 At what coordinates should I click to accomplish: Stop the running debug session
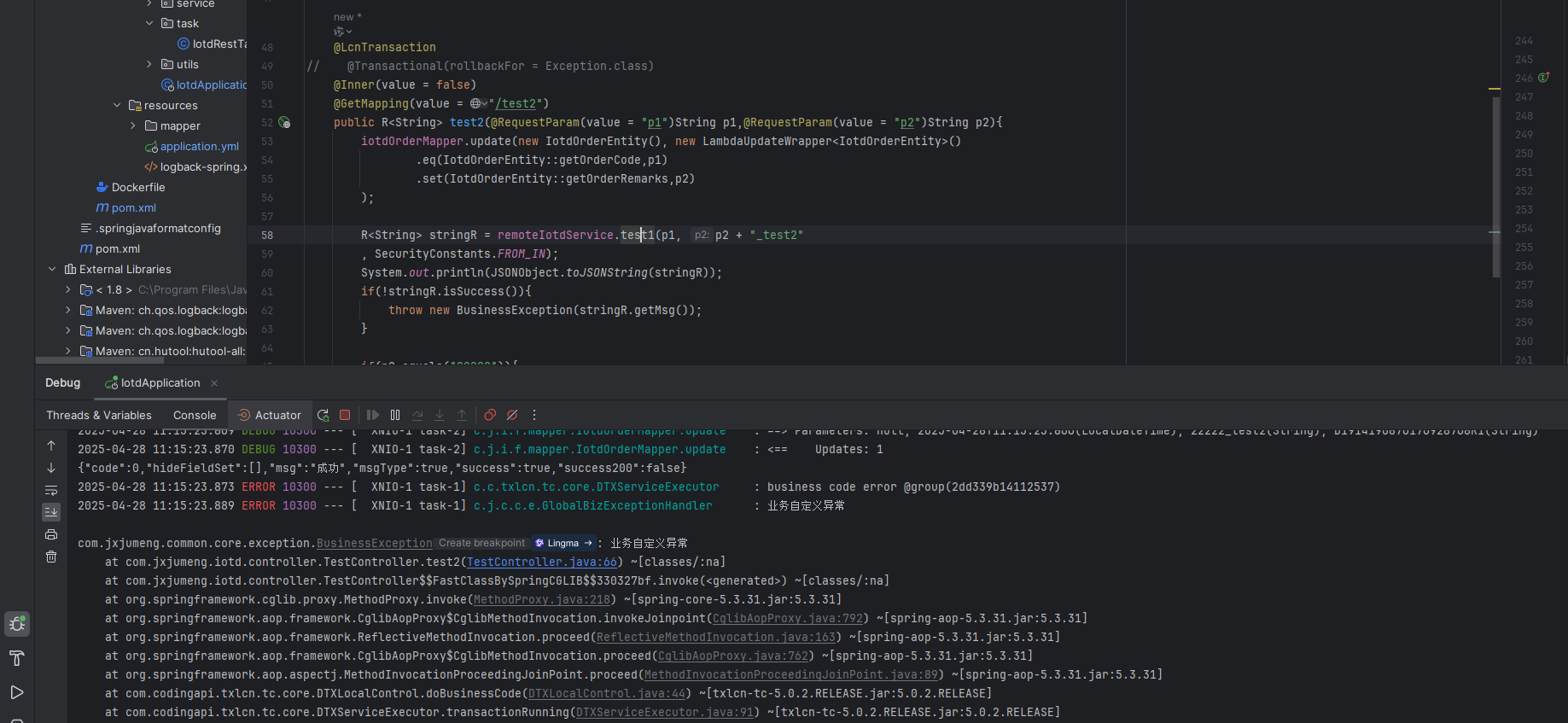point(345,415)
